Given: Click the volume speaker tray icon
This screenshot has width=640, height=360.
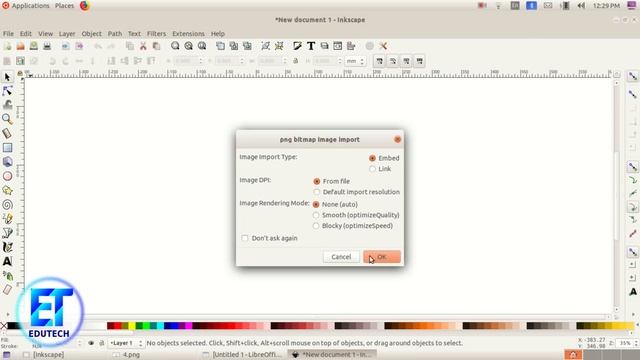Looking at the screenshot, I should (x=581, y=6).
